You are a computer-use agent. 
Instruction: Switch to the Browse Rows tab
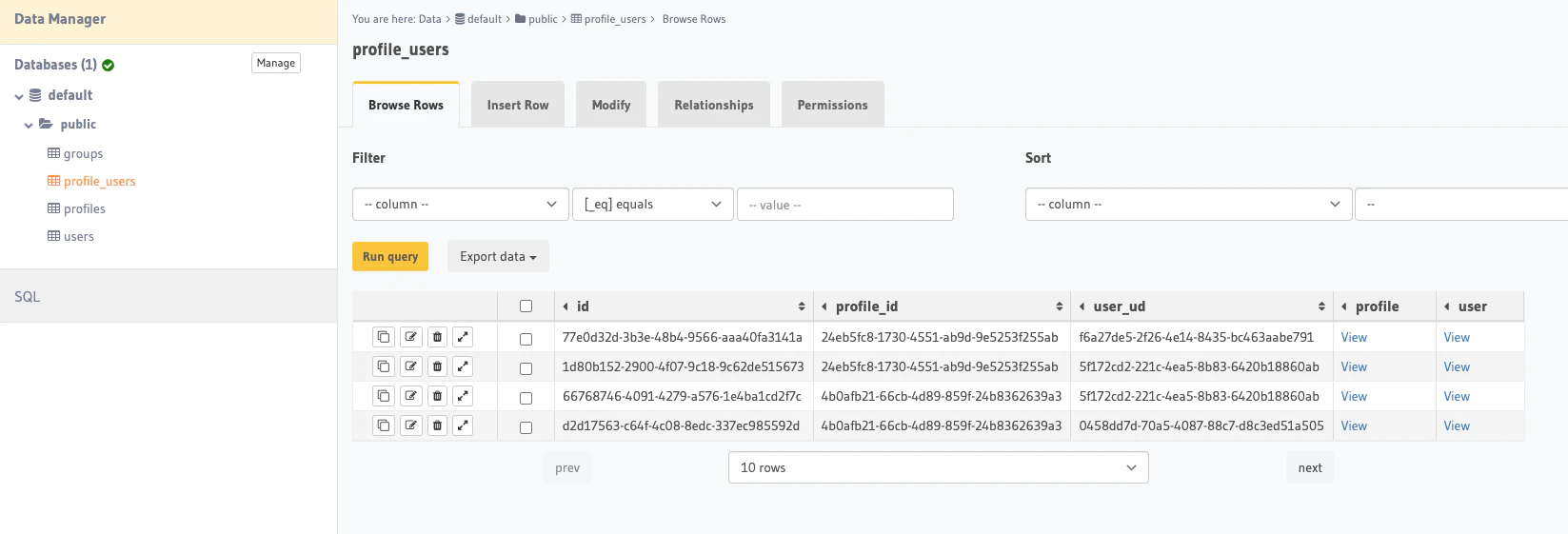tap(406, 105)
